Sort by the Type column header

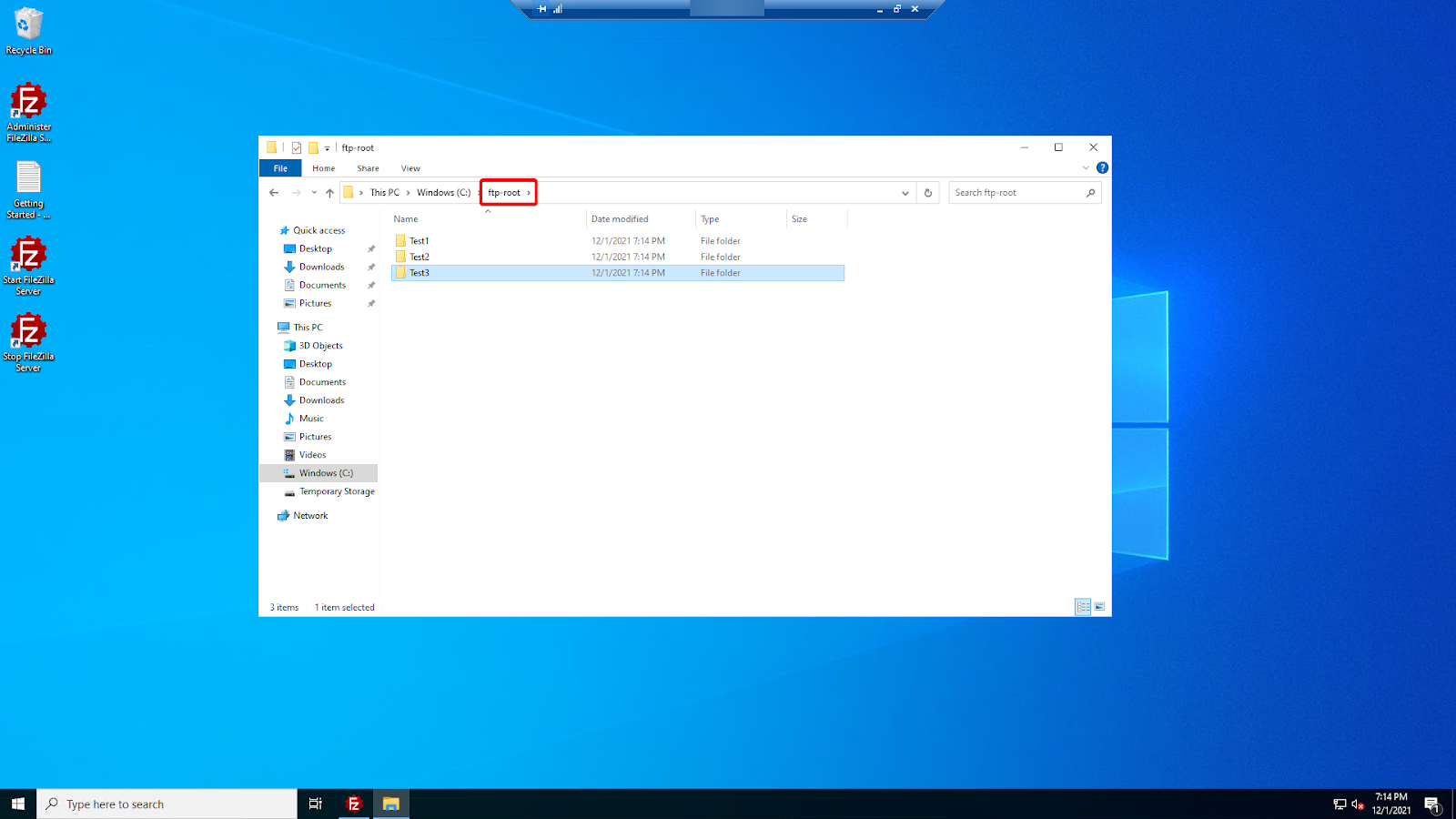742,219
